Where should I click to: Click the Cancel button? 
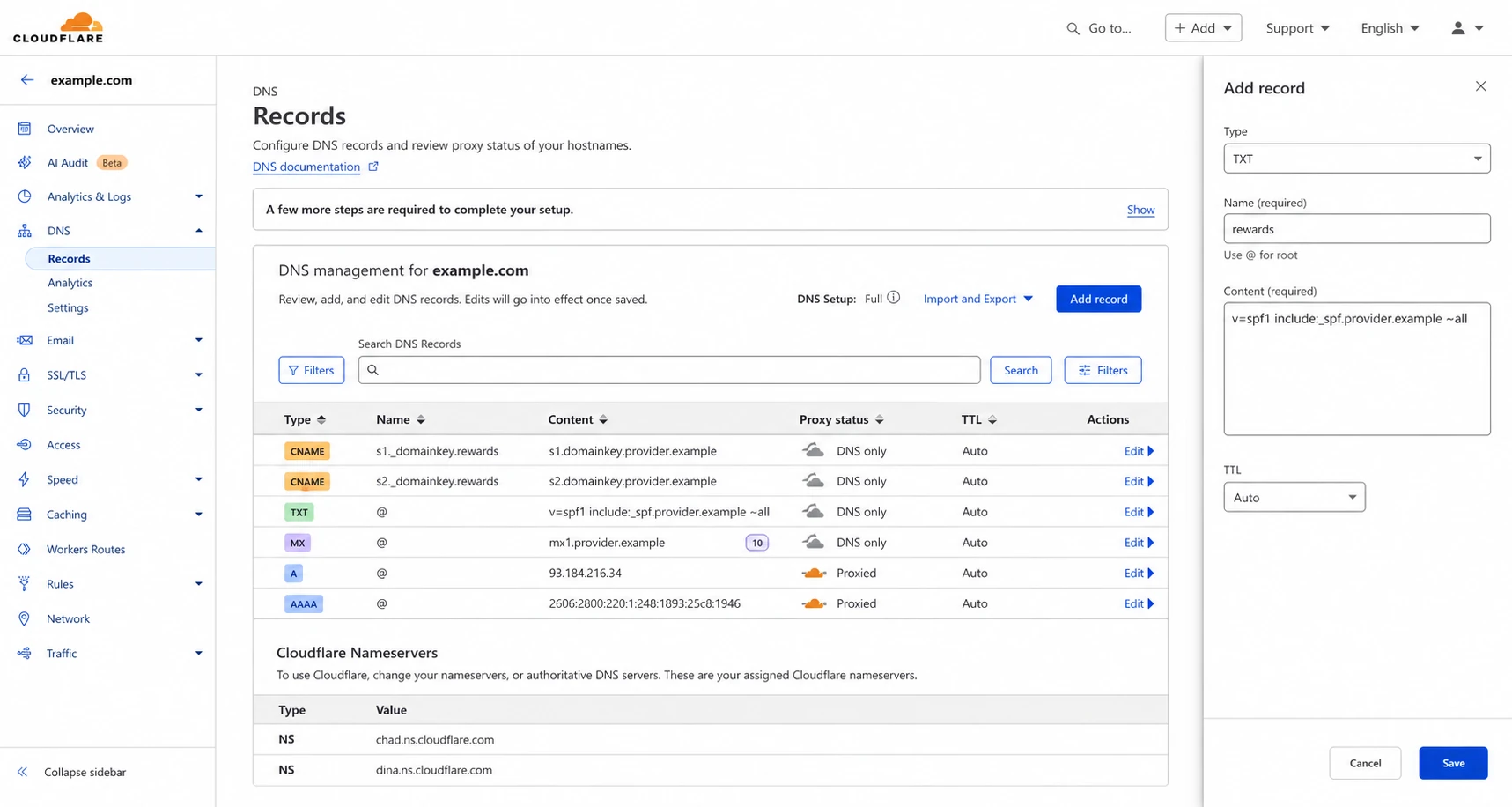pyautogui.click(x=1365, y=763)
